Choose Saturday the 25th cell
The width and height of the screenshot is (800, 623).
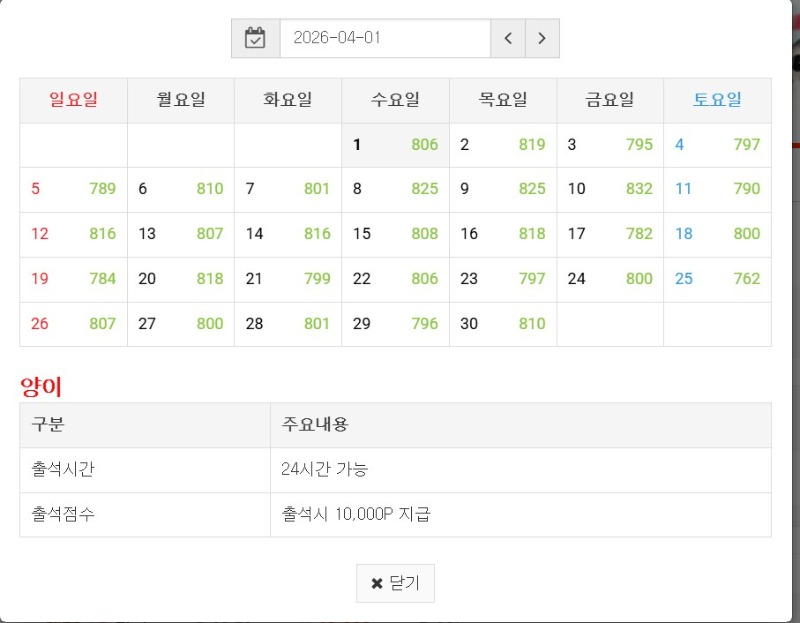coord(717,279)
